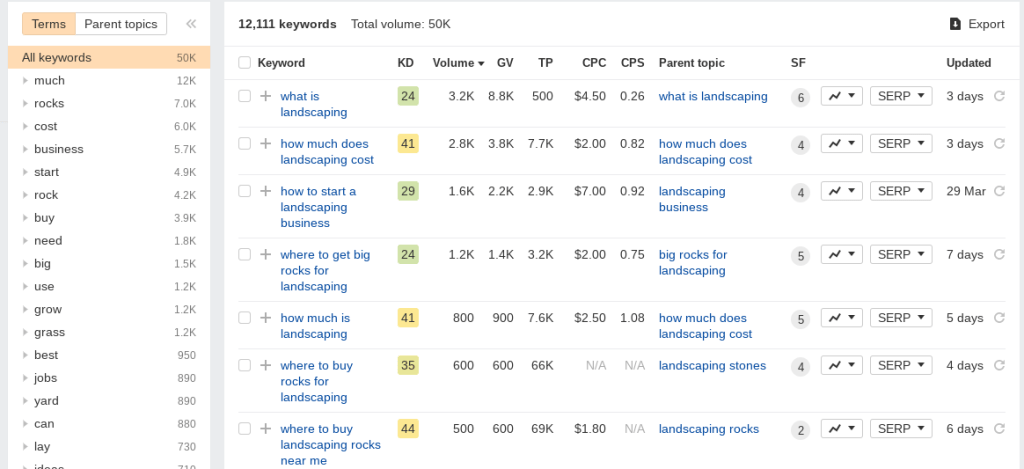This screenshot has width=1024, height=469.
Task: Click SERP features badge 2 for 'landscaping rocks' row
Action: coord(800,430)
